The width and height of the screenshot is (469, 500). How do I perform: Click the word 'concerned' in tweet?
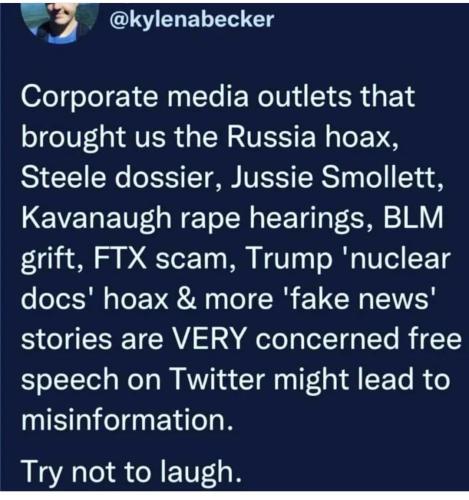click(327, 339)
